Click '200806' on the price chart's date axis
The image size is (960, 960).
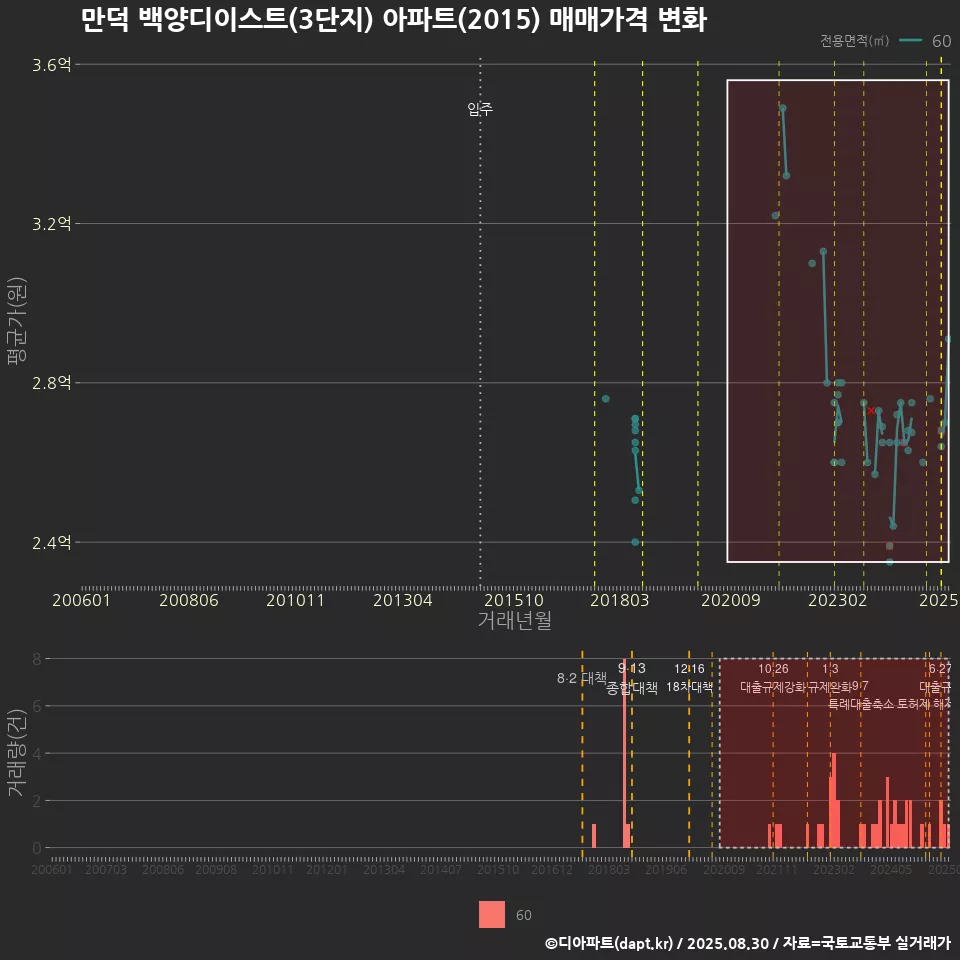(189, 600)
